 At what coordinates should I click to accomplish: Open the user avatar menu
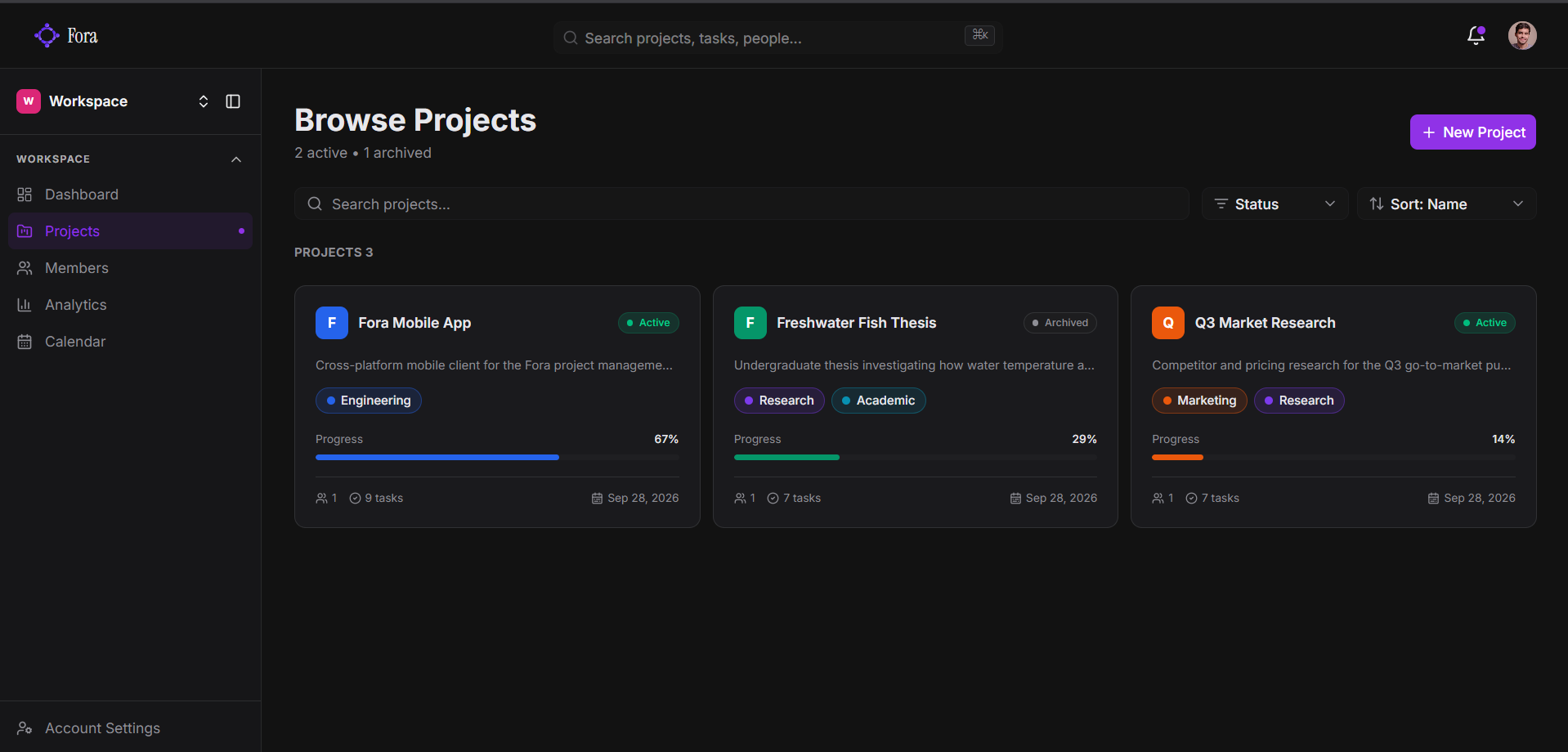1522,35
